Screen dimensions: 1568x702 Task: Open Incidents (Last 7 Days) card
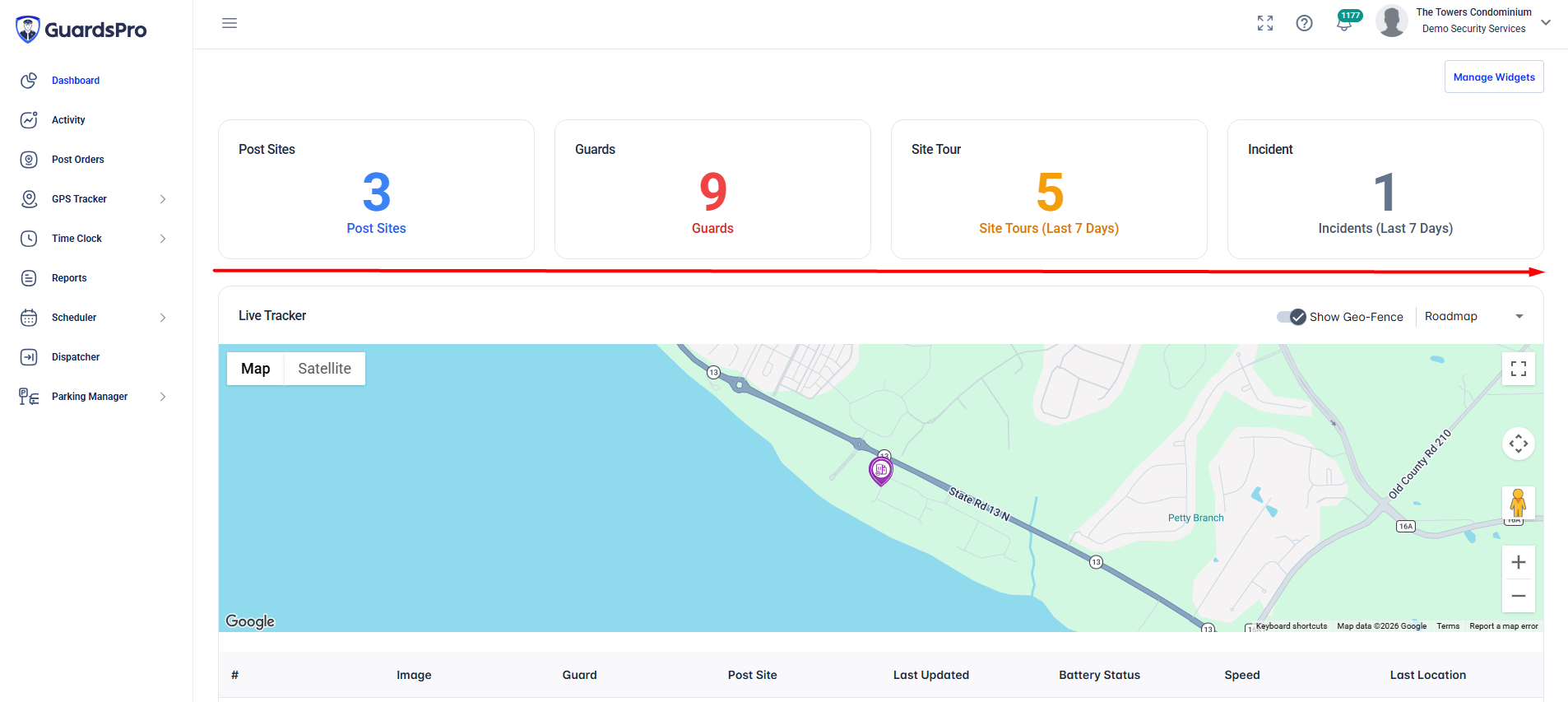[1385, 189]
